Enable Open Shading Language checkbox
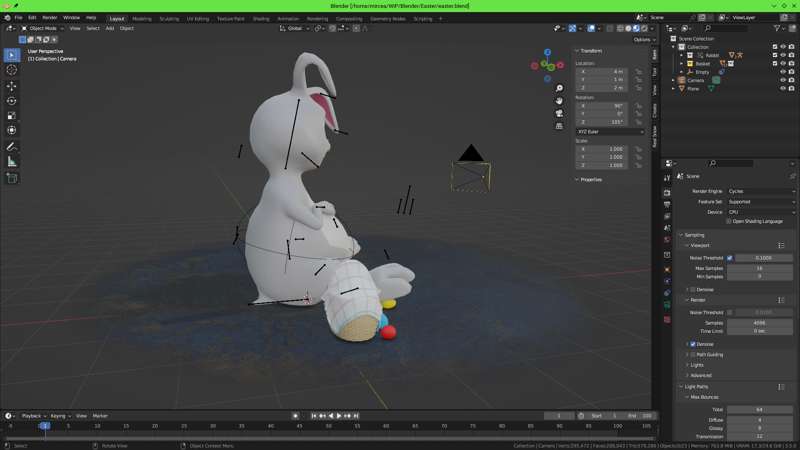Image resolution: width=800 pixels, height=450 pixels. click(x=730, y=221)
